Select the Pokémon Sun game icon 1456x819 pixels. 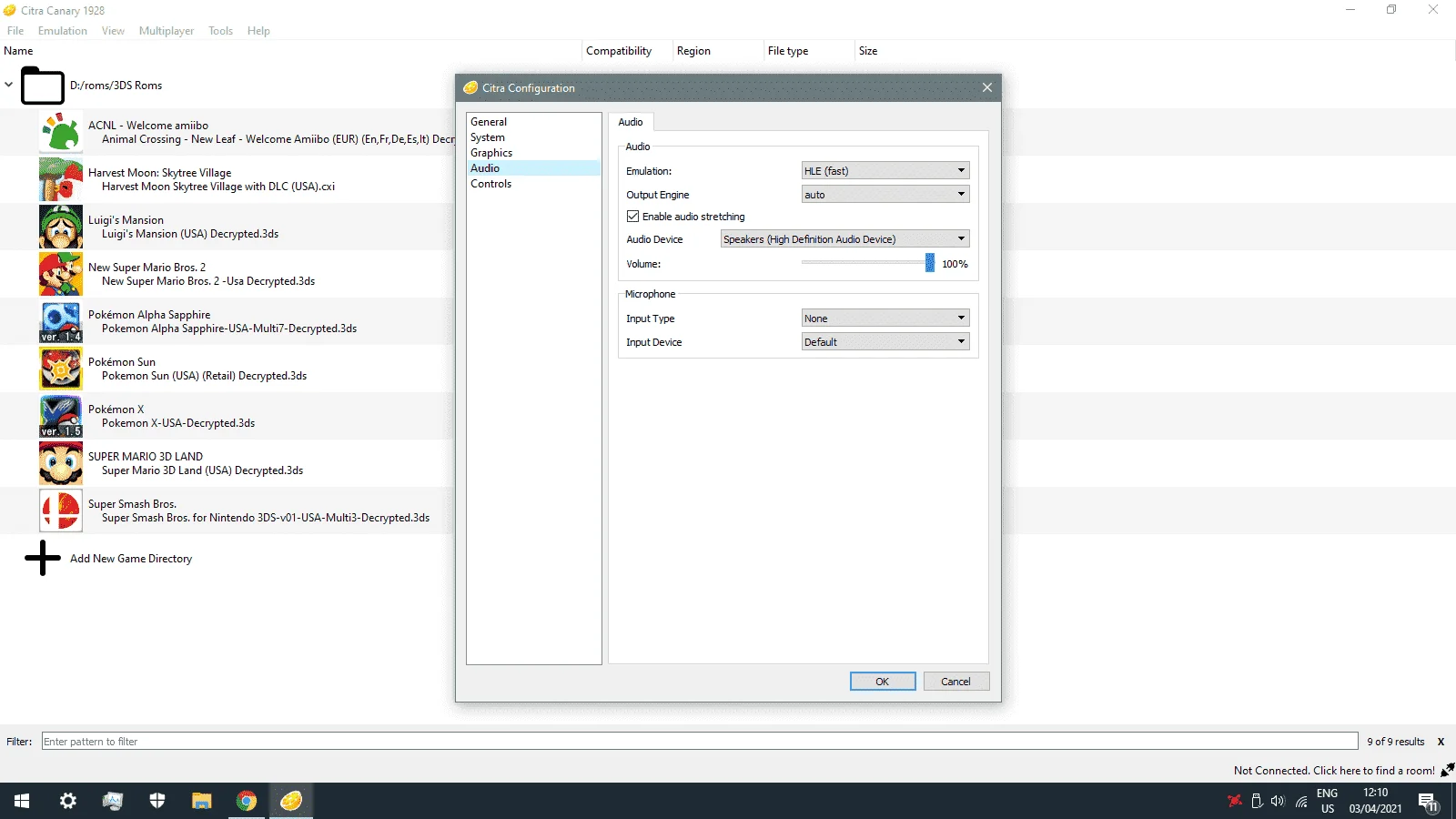pos(61,369)
